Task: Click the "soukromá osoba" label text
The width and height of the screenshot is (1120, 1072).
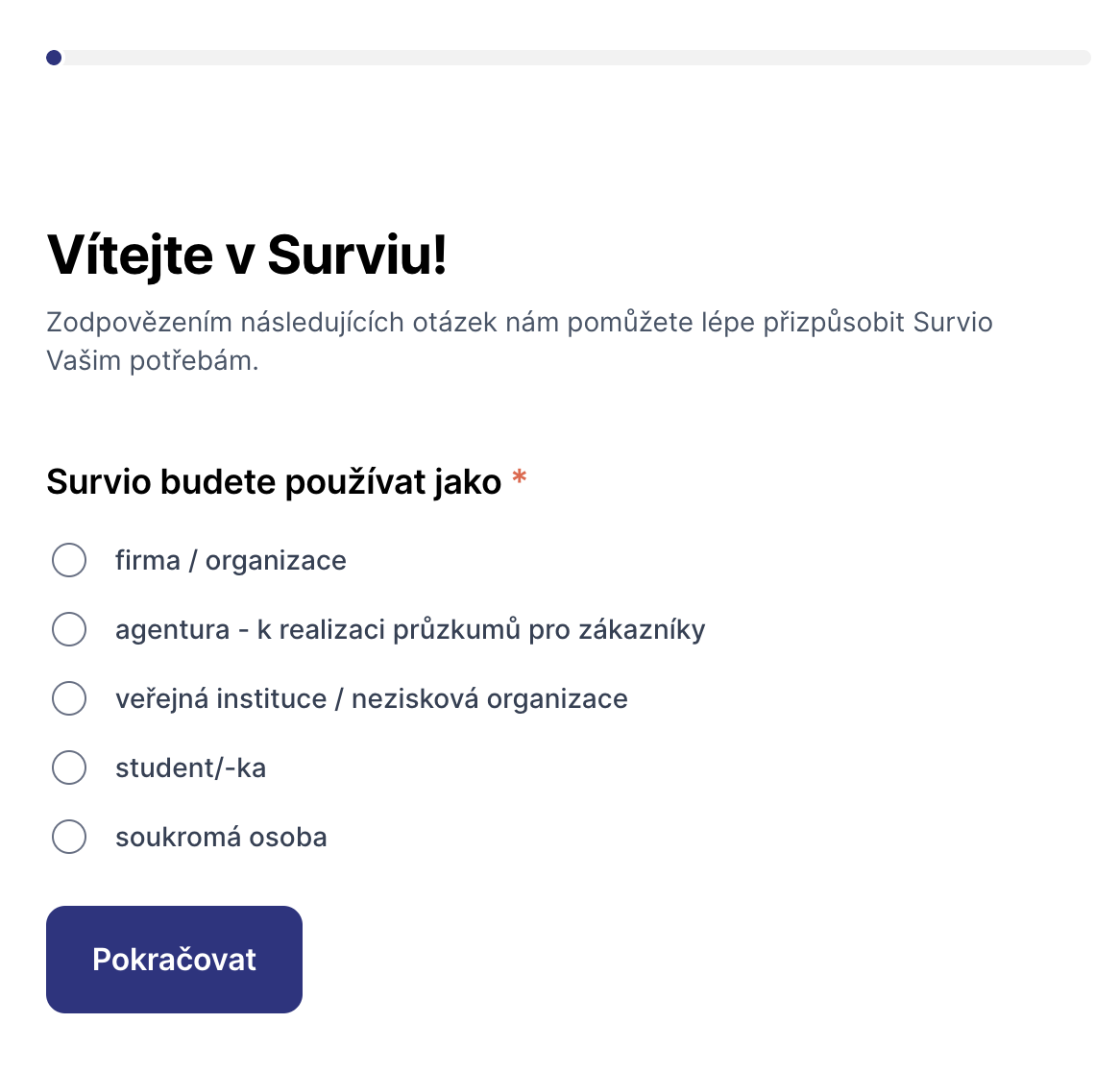Action: tap(221, 837)
